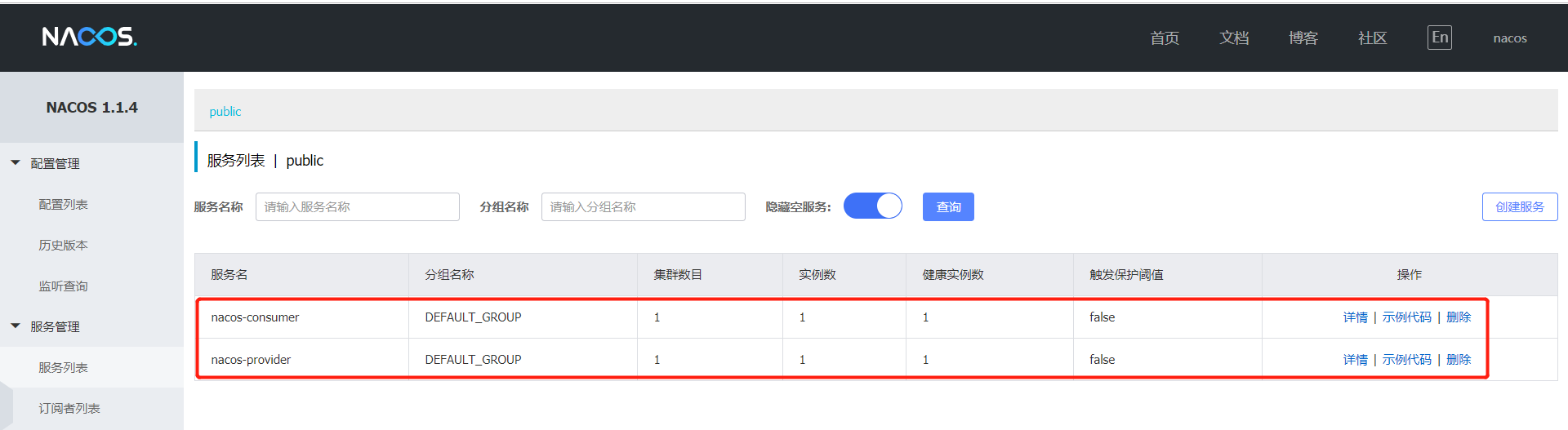Click the 创建服务 button
1568x430 pixels.
(1520, 207)
